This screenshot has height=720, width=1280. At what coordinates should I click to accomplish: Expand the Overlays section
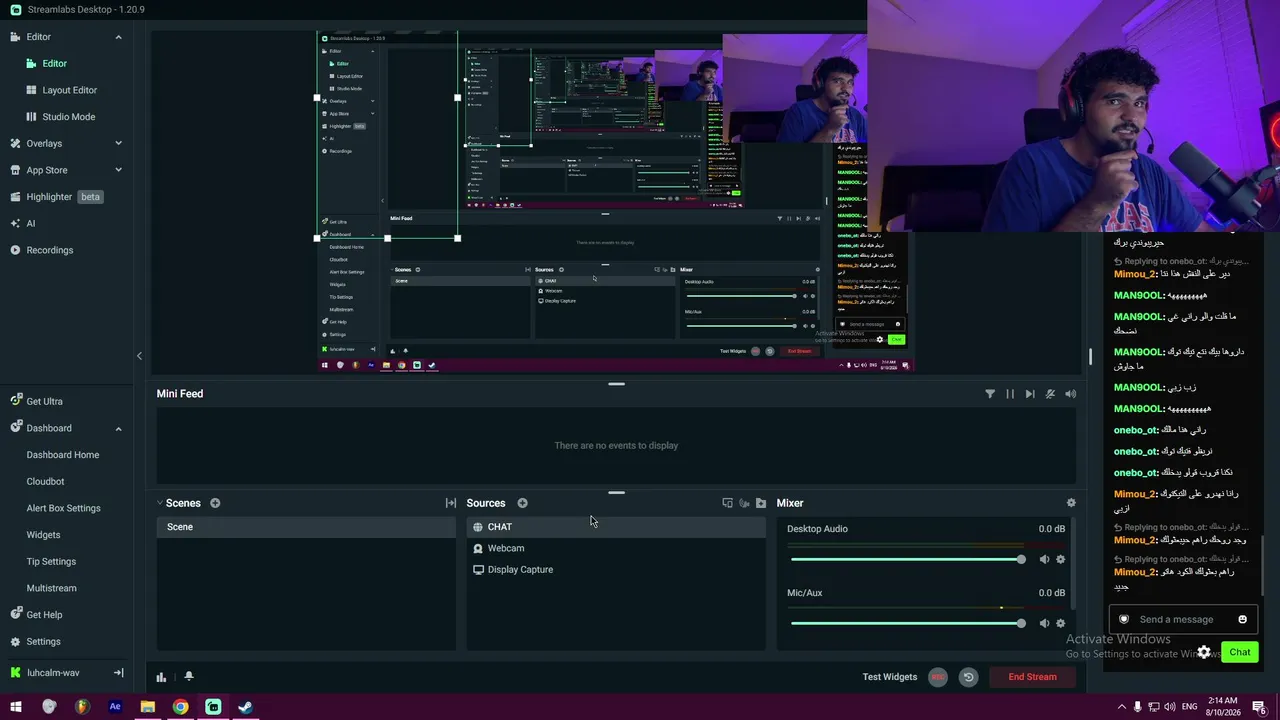click(x=118, y=143)
